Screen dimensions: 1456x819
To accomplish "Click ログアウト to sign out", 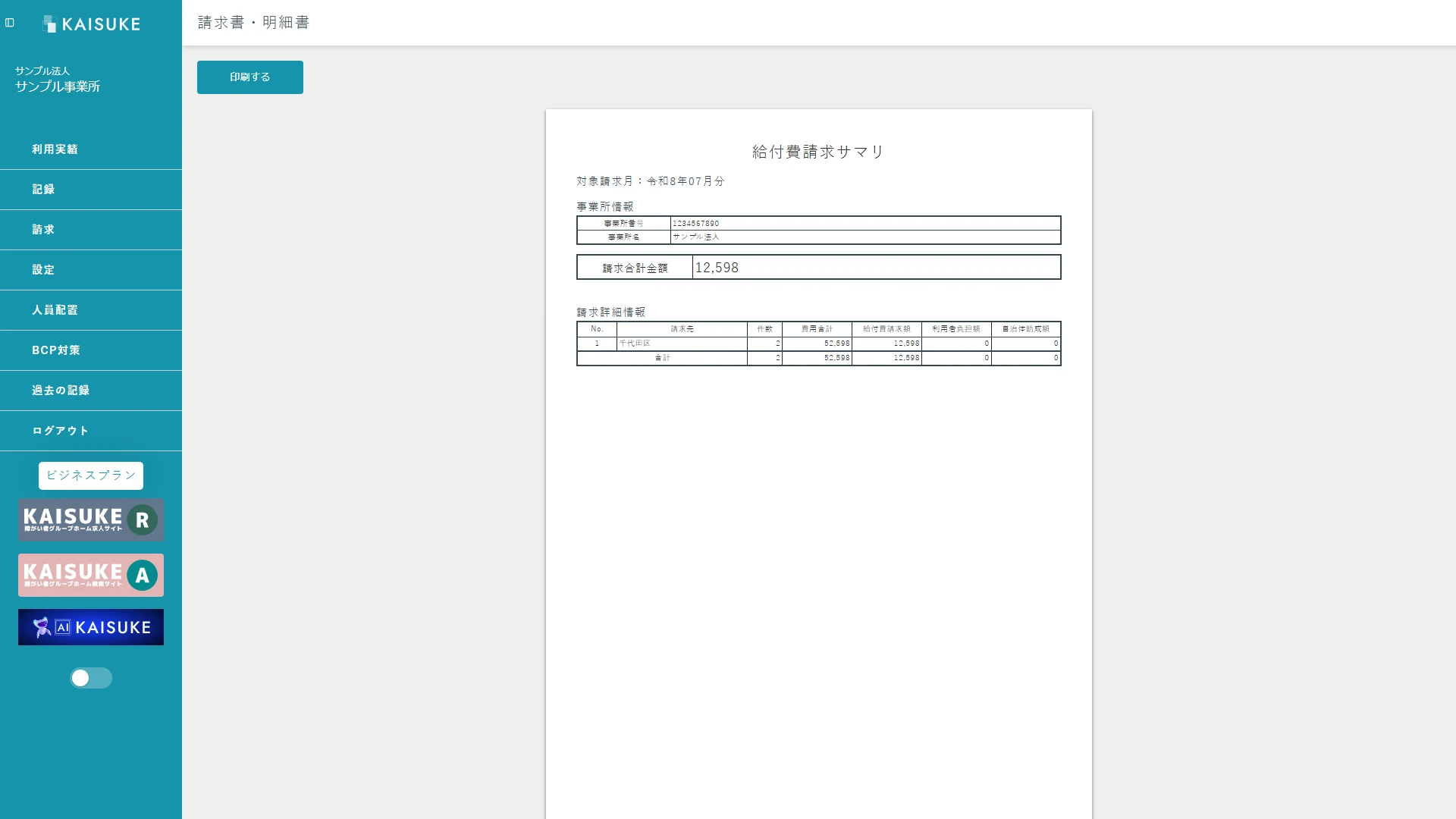I will click(x=91, y=431).
